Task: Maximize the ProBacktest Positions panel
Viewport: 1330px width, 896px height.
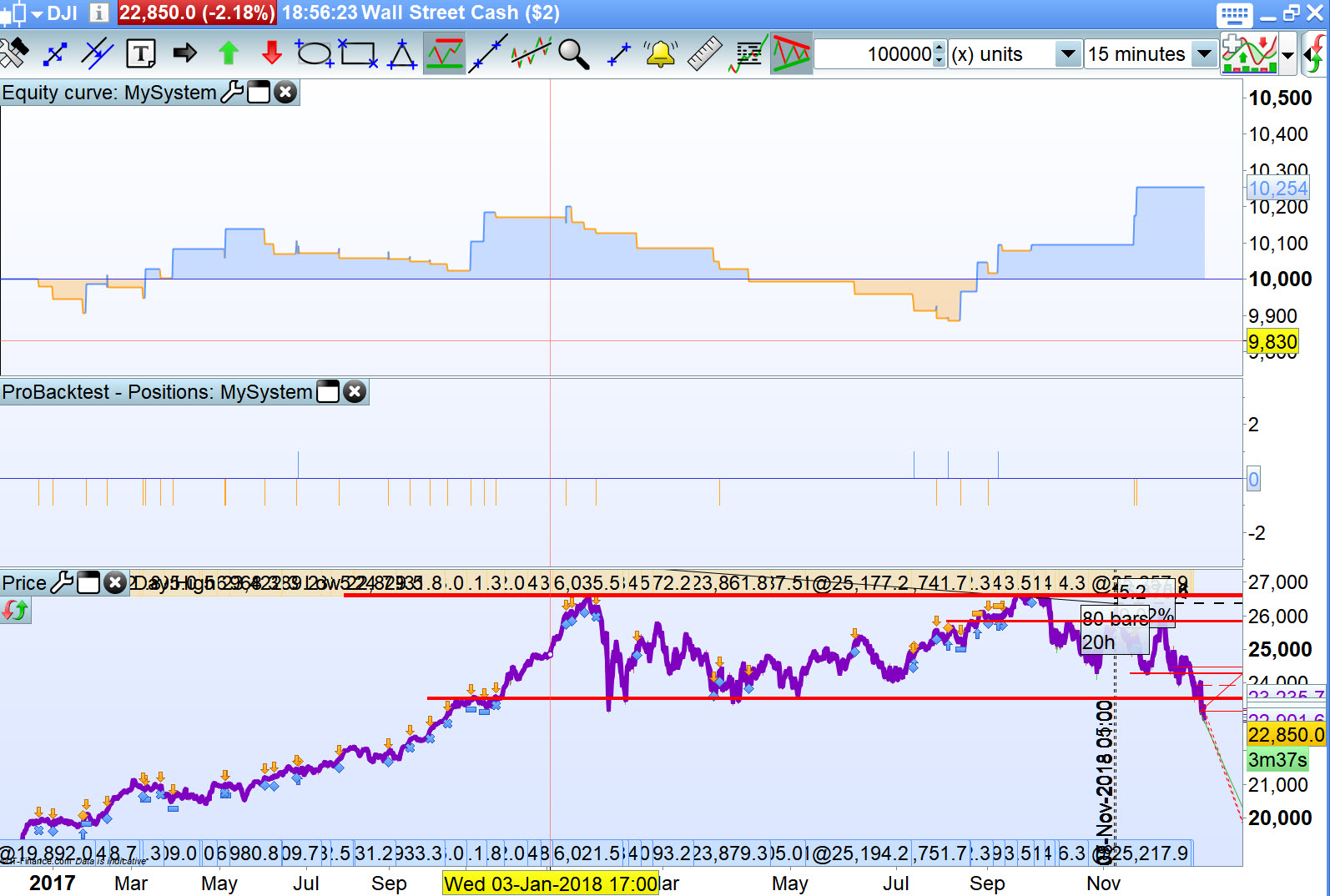Action: 328,391
